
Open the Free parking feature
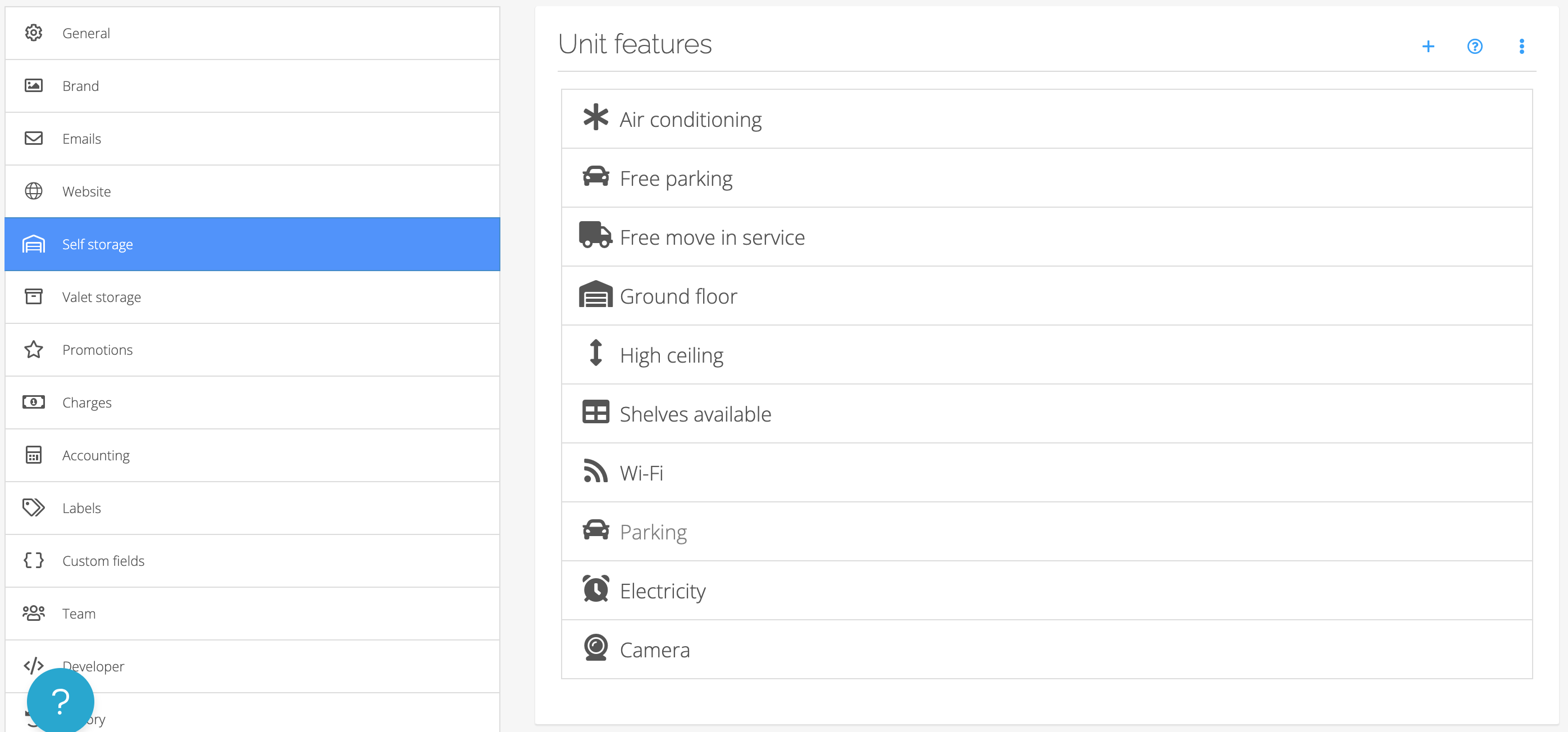(676, 179)
